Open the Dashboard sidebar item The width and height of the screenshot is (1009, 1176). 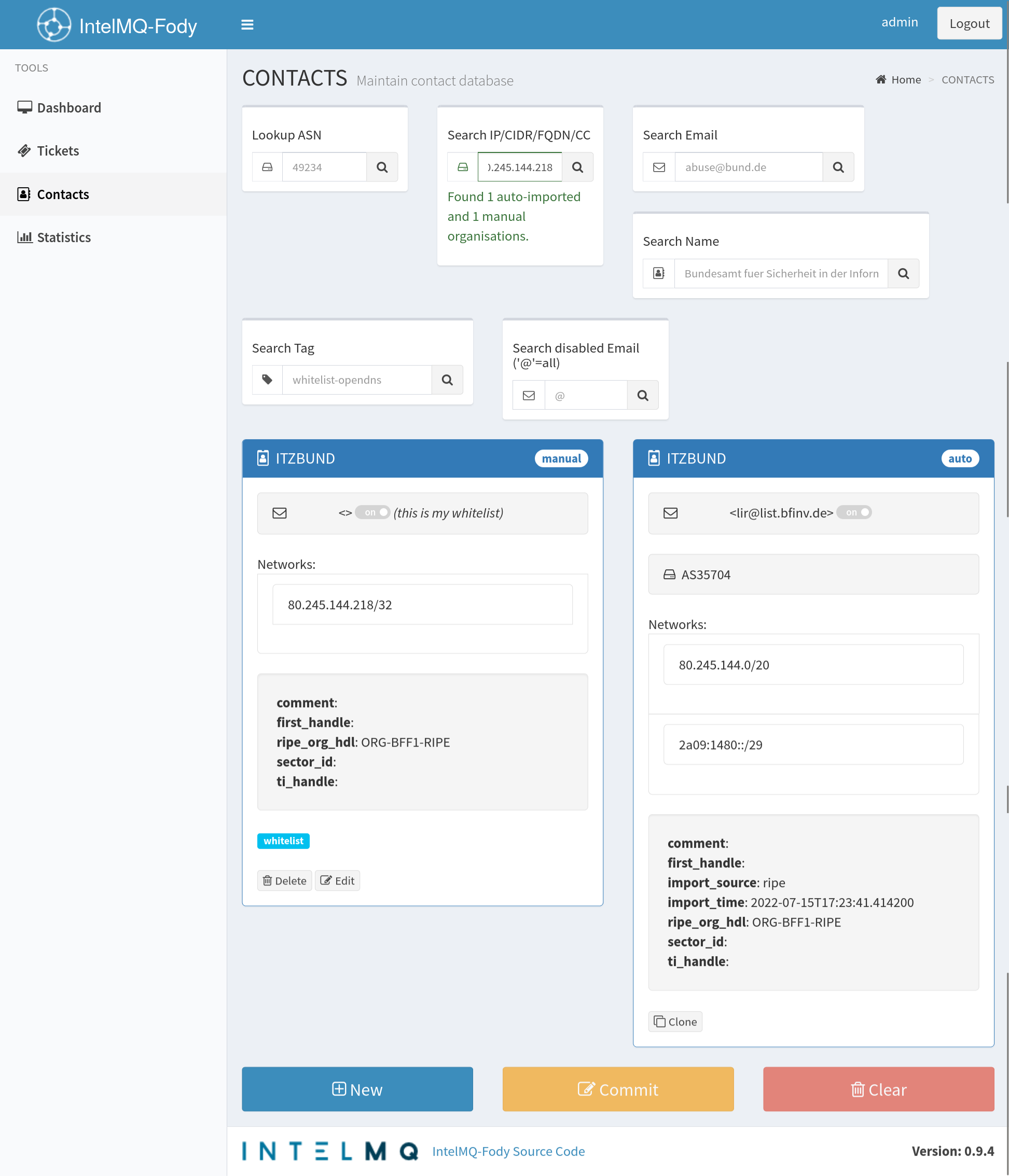pyautogui.click(x=68, y=108)
